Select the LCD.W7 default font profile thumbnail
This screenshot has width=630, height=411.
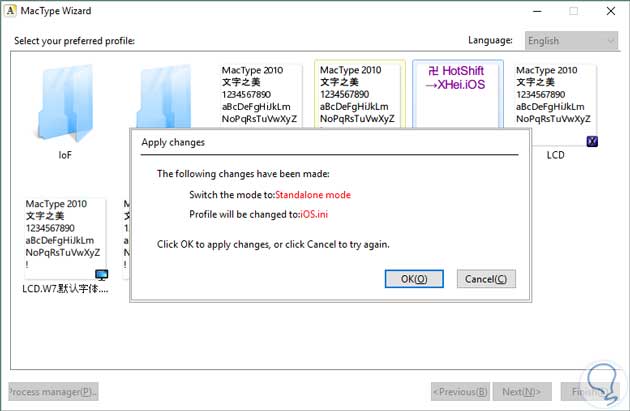(x=66, y=239)
